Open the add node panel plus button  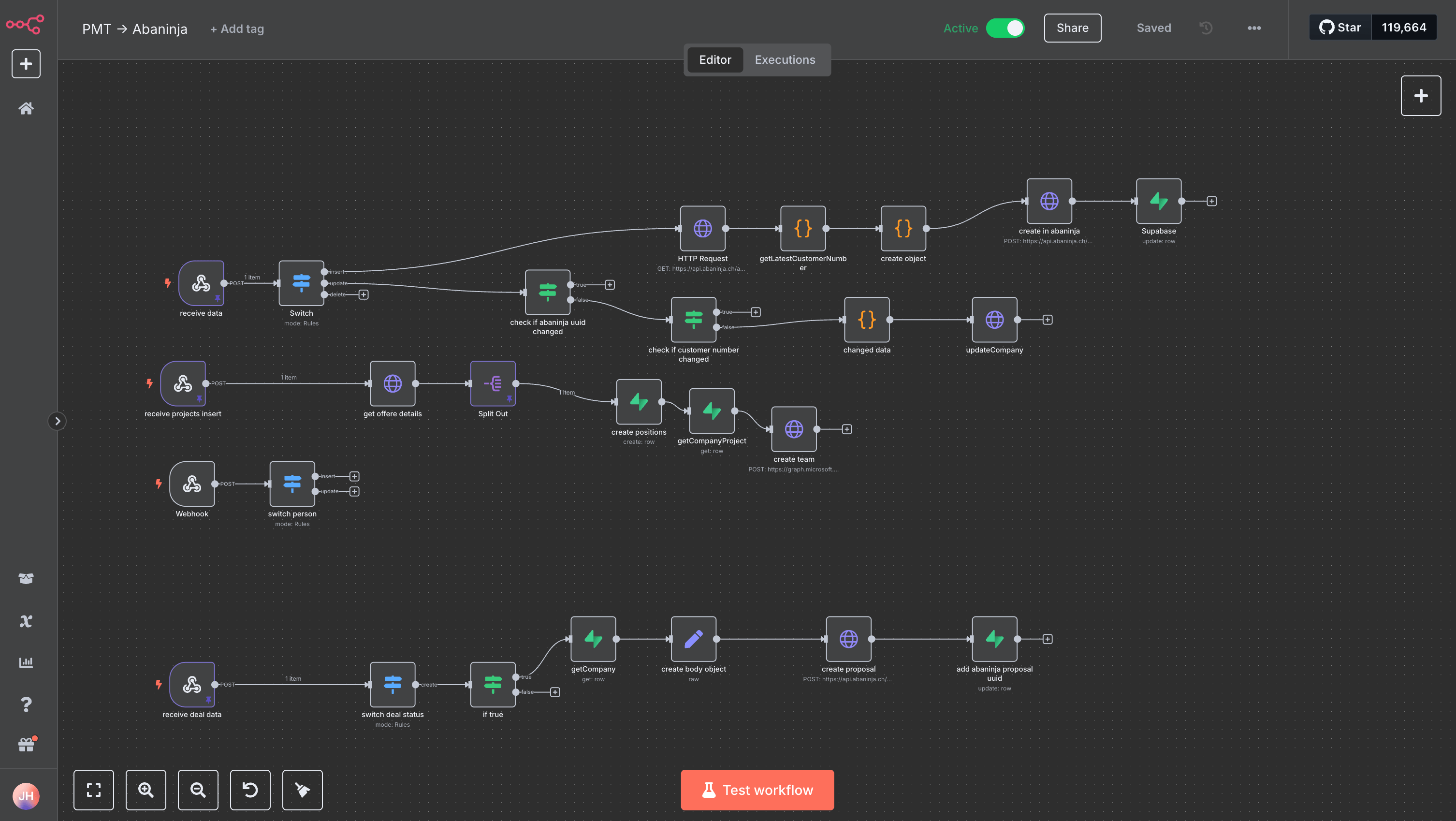(x=1420, y=96)
